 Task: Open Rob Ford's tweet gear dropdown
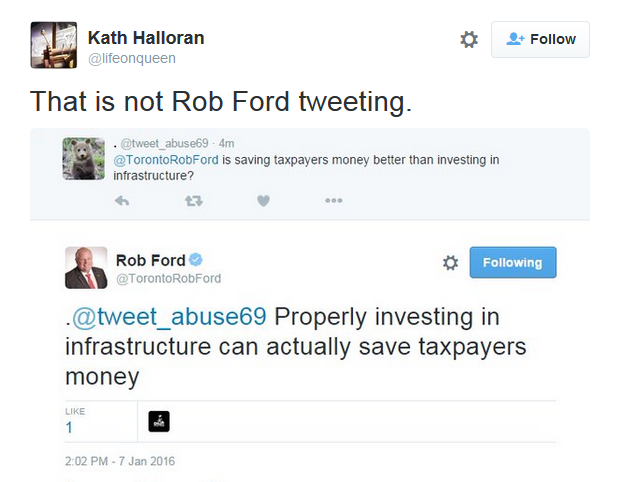click(x=450, y=262)
